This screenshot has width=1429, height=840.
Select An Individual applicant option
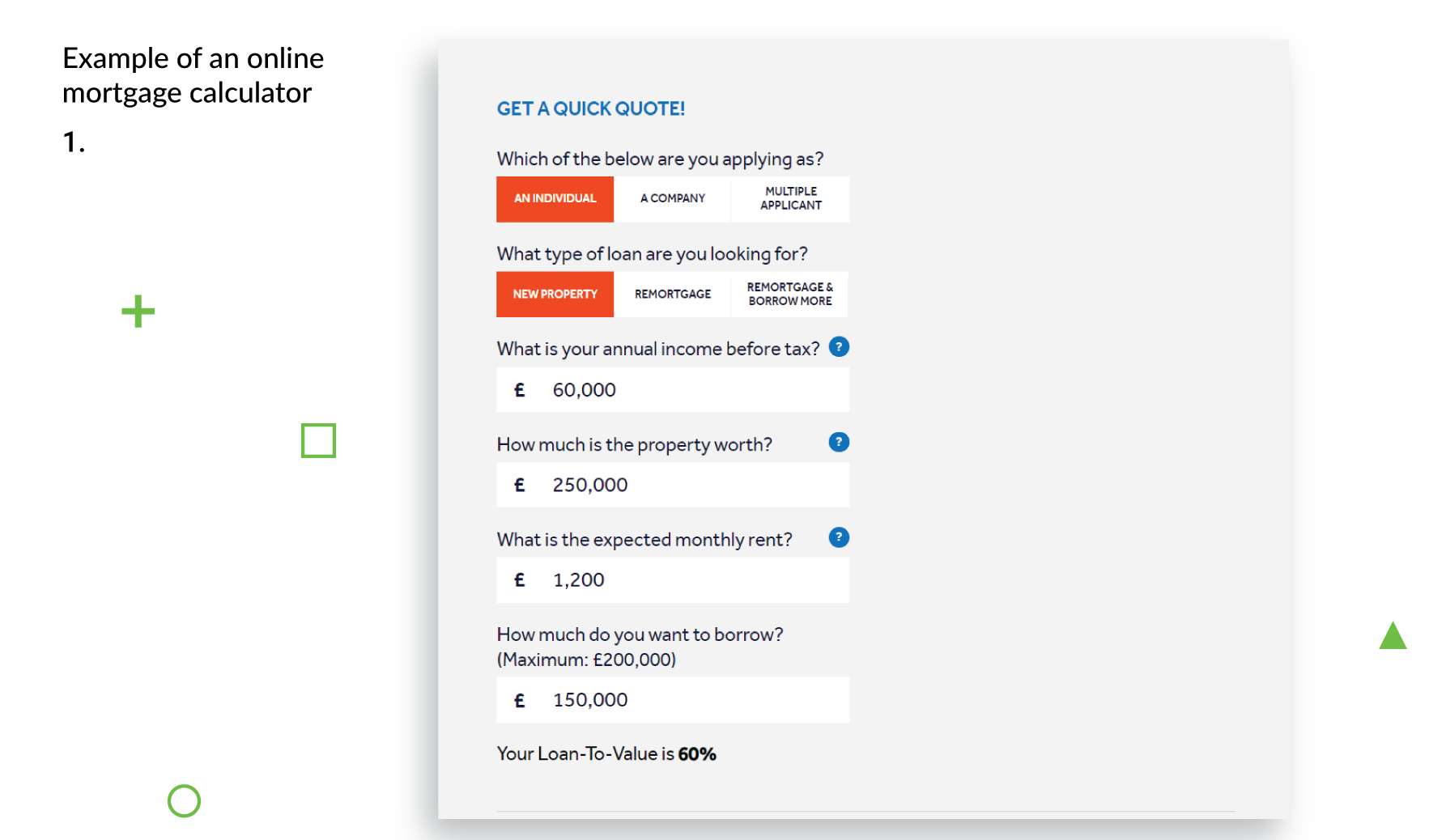click(x=555, y=199)
